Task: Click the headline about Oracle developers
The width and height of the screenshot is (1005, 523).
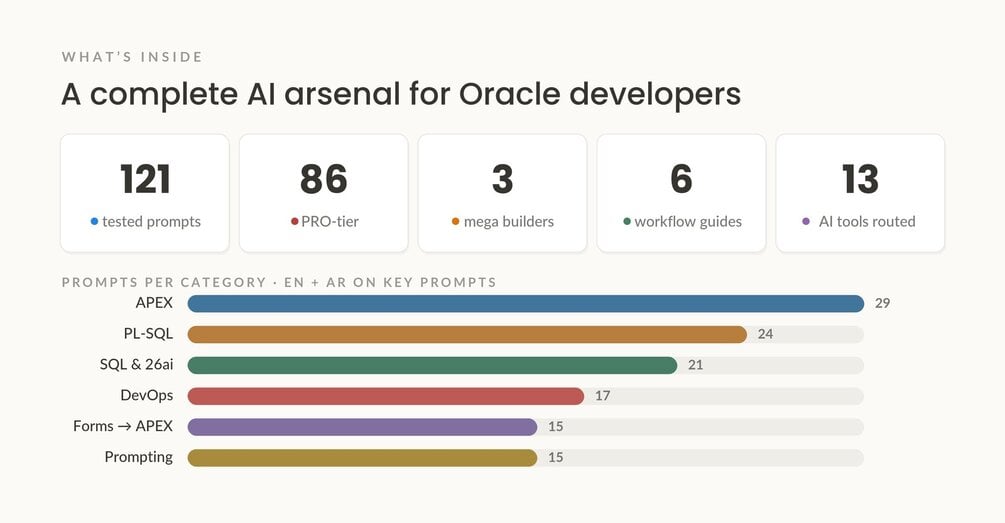Action: tap(401, 94)
